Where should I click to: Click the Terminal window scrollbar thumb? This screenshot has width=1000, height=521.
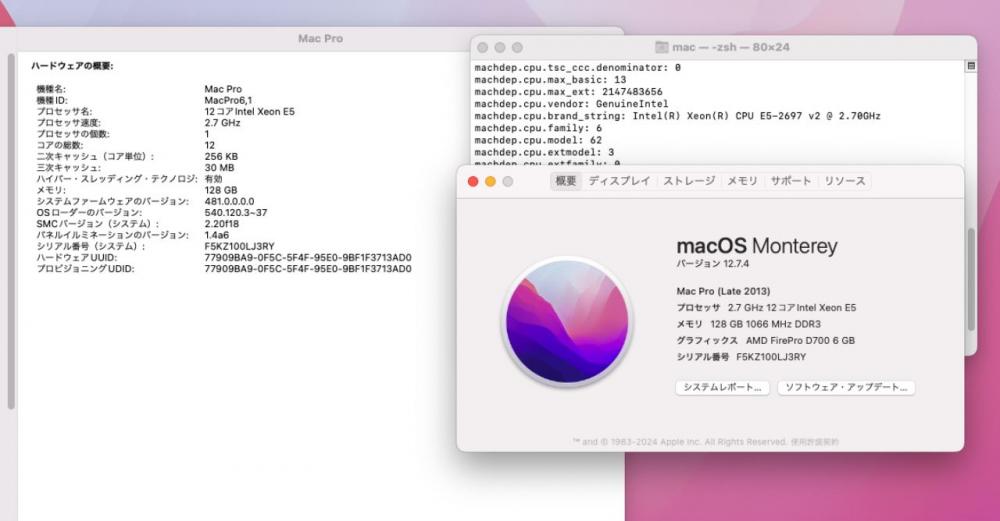pyautogui.click(x=971, y=279)
